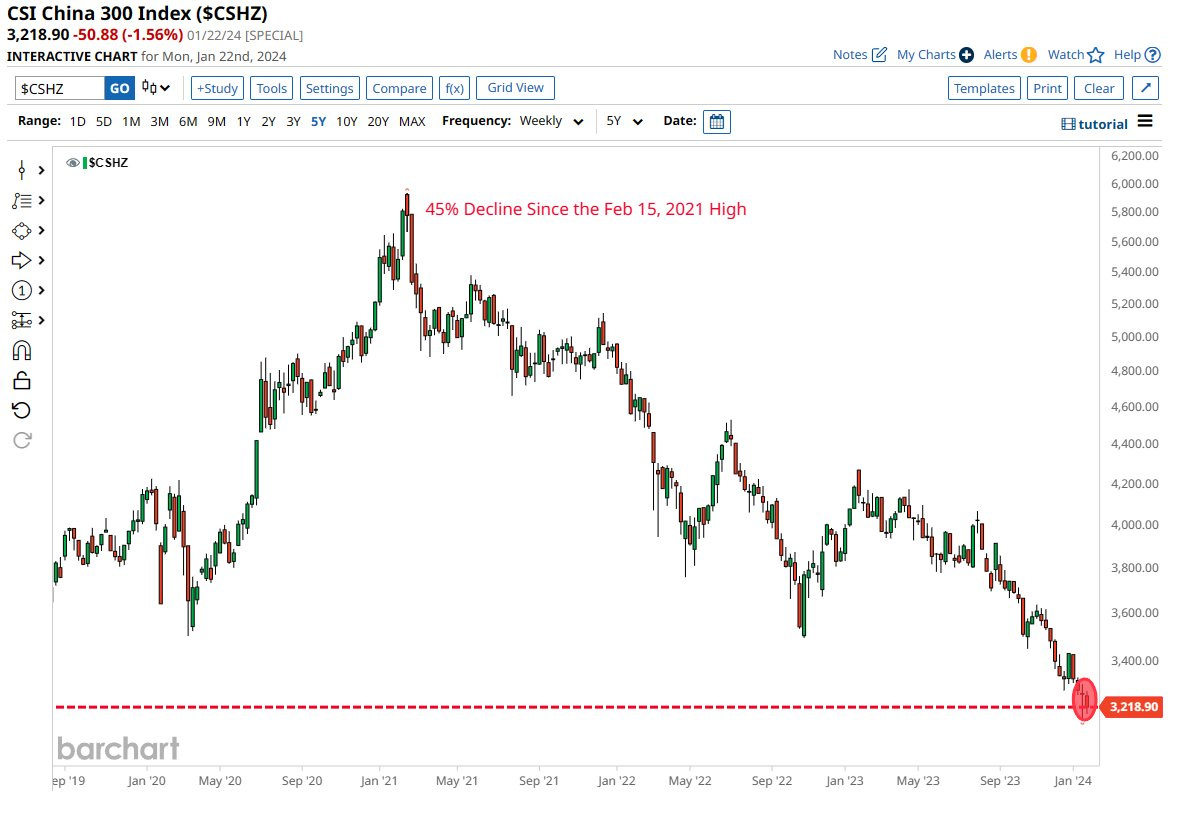Open the calendar date picker icon
The image size is (1193, 821).
pyautogui.click(x=717, y=122)
